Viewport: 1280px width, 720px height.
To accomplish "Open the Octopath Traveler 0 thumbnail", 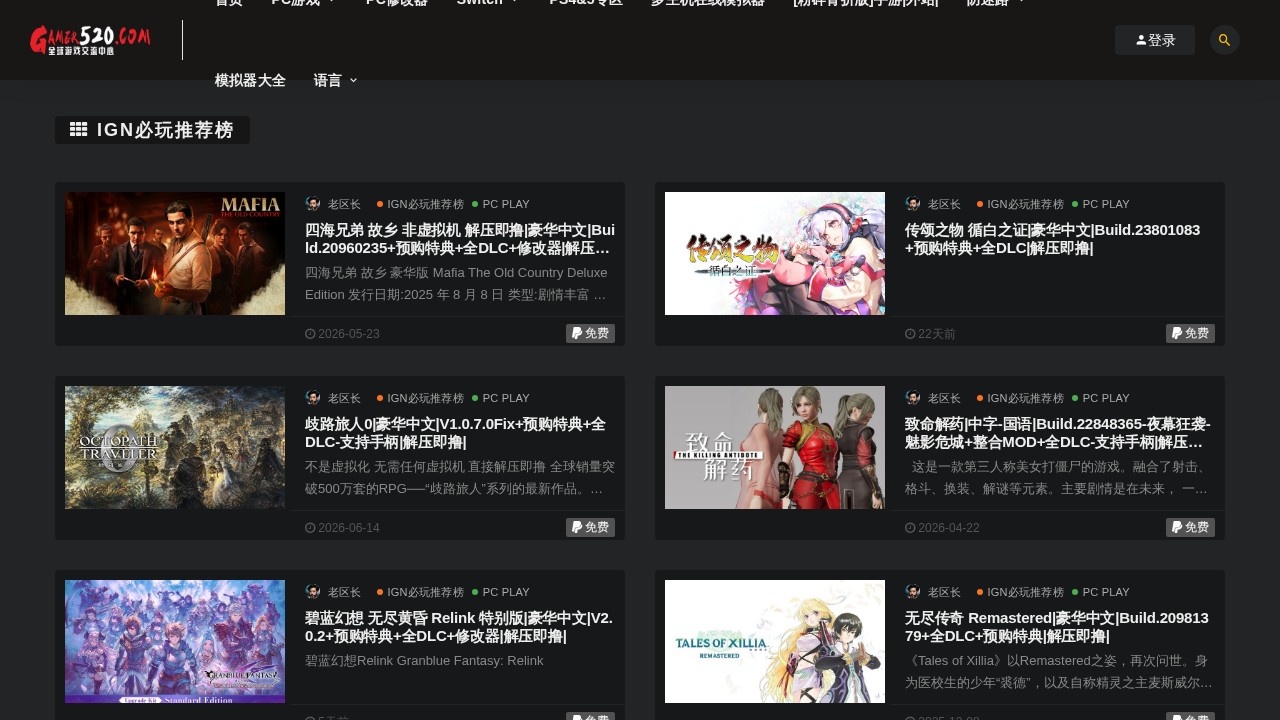I will (175, 447).
